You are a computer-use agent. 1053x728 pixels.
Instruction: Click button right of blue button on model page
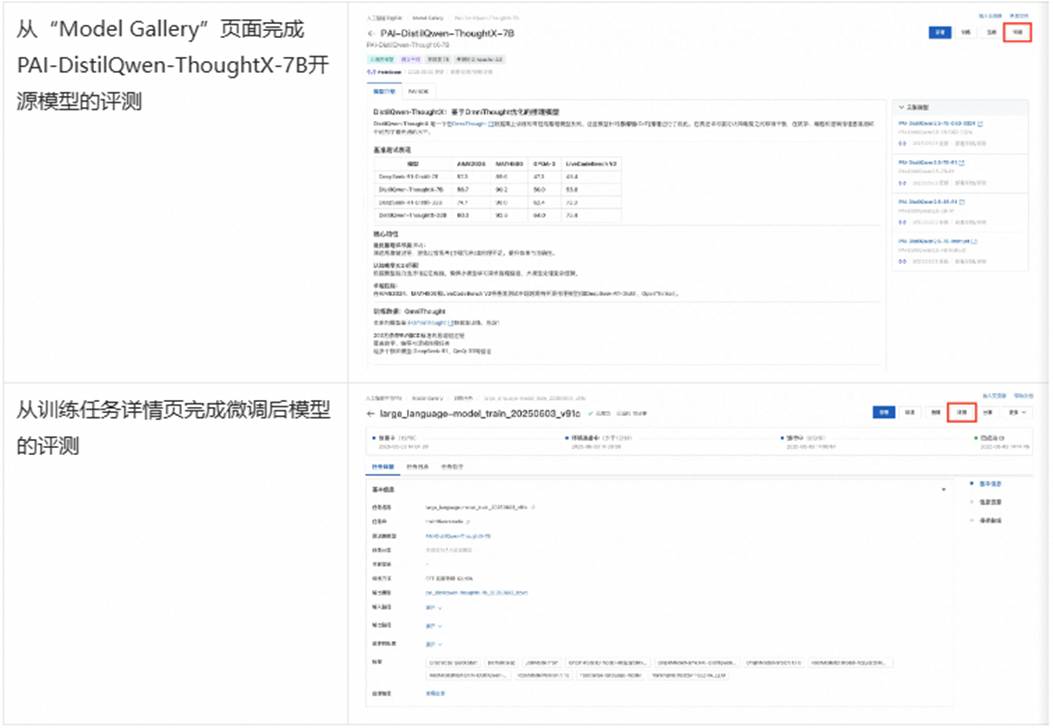click(x=966, y=32)
